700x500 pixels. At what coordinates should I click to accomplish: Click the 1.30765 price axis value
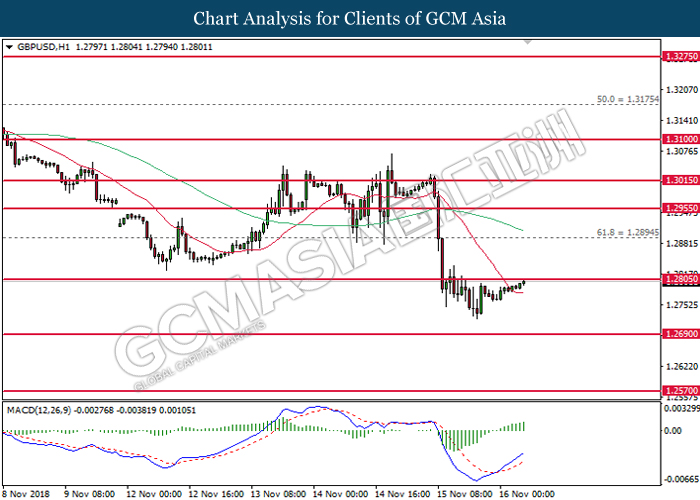(x=682, y=151)
